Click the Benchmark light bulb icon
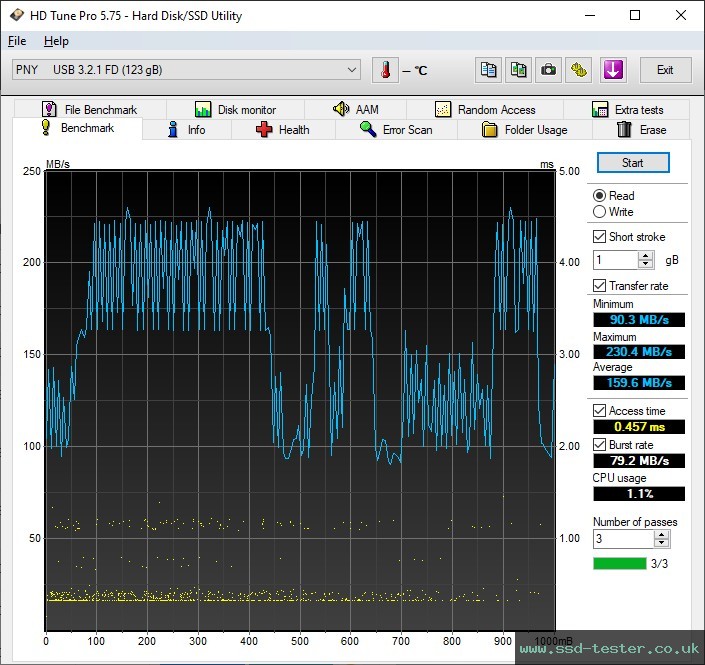Viewport: 705px width, 665px height. pos(45,127)
